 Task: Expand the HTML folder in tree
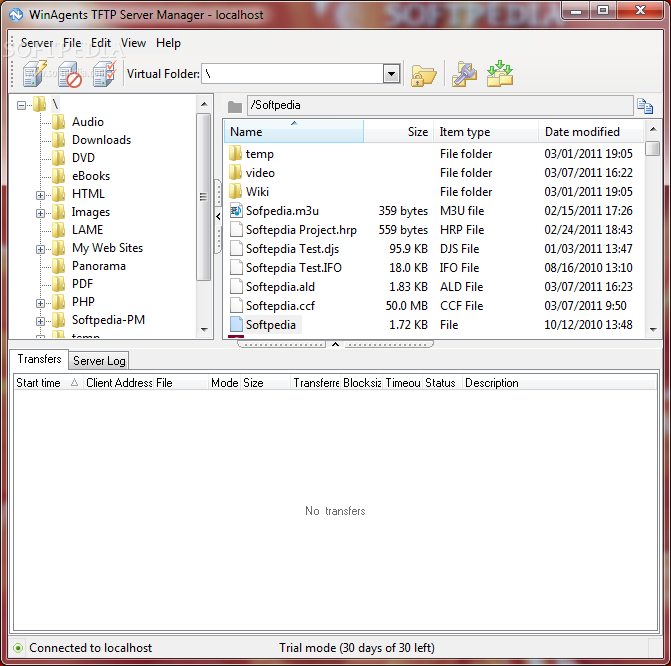40,195
